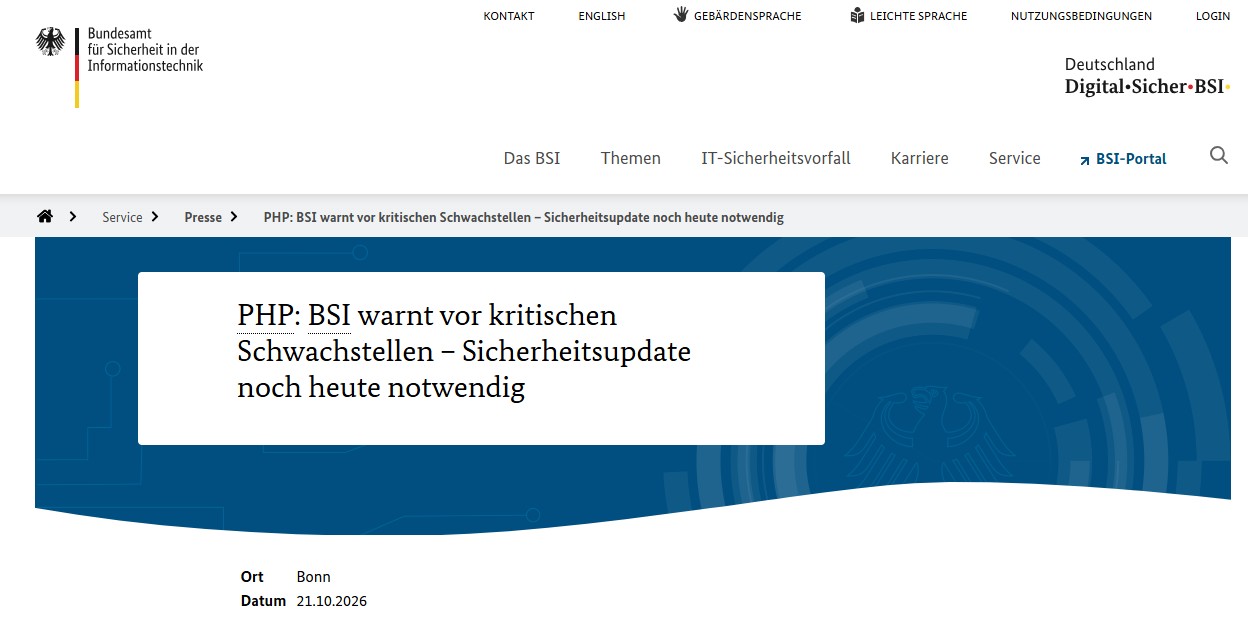1248x621 pixels.
Task: Click Bundesamt für Sicherheit in der Informationstechnik text
Action: (x=145, y=50)
